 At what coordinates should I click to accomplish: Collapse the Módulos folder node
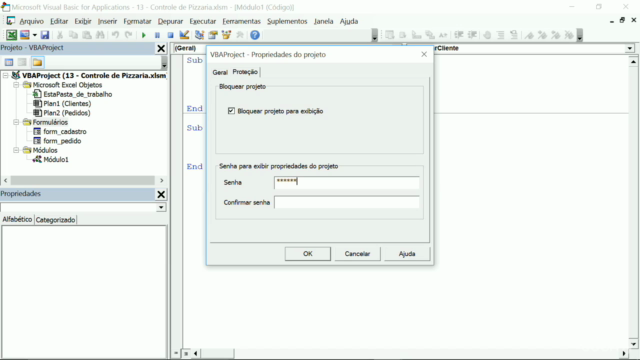click(x=16, y=150)
